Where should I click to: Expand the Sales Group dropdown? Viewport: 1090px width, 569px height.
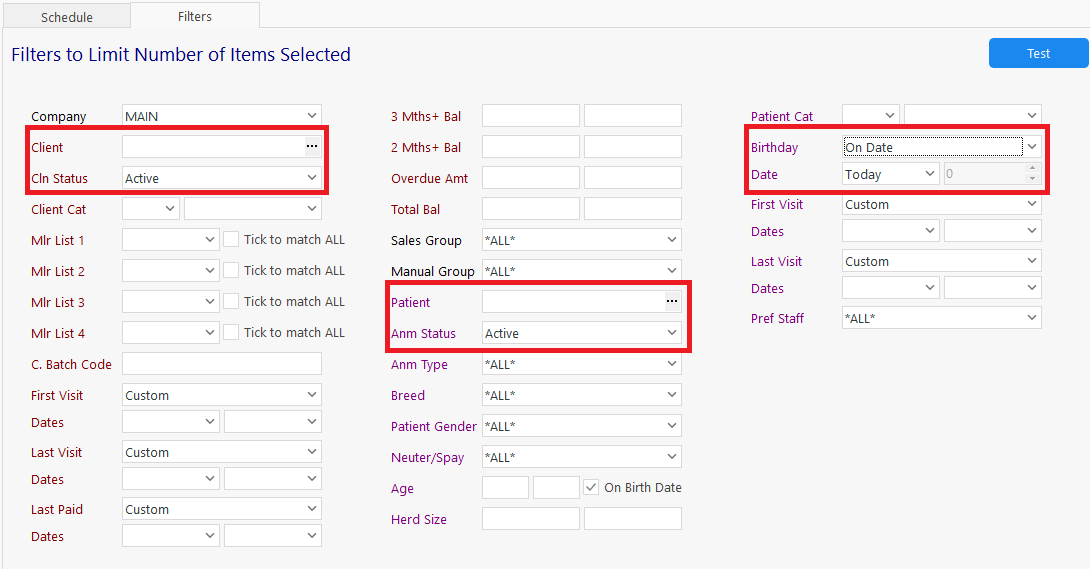coord(672,240)
